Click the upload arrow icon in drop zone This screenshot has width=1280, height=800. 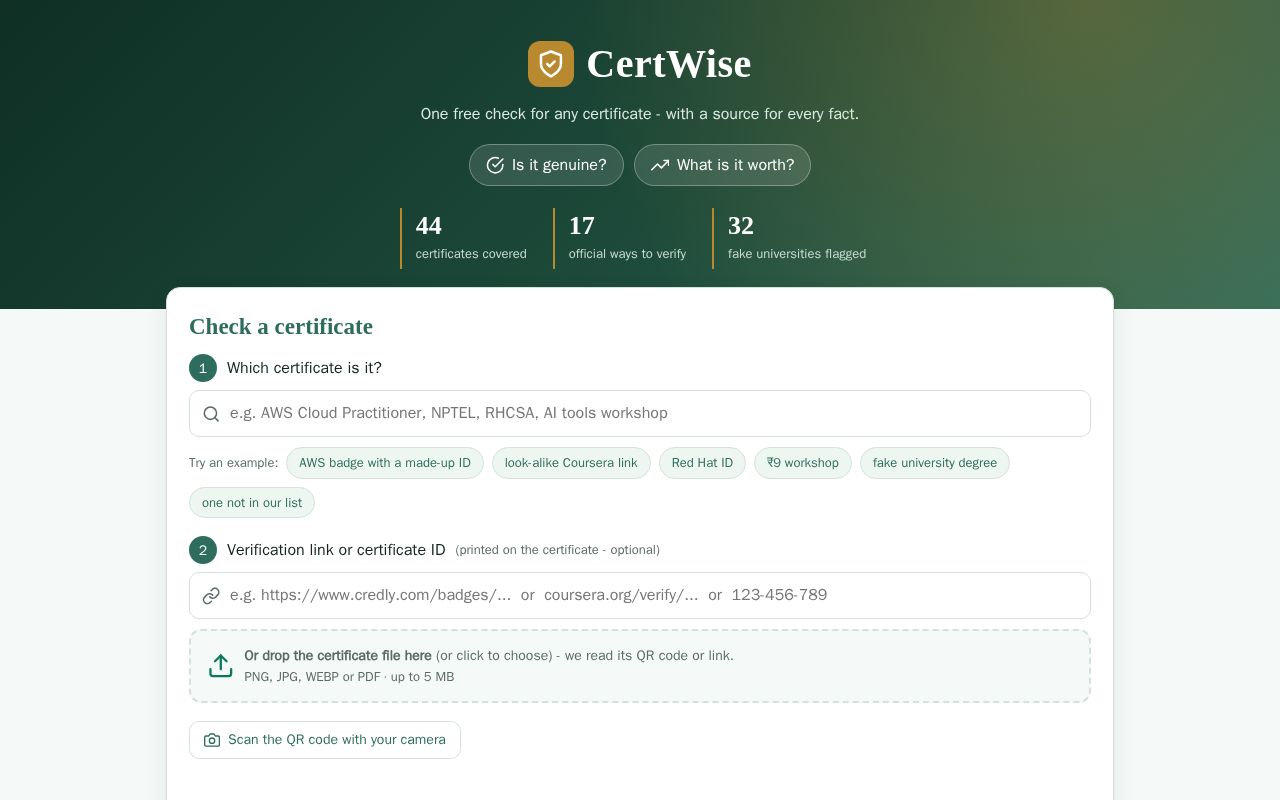tap(221, 666)
